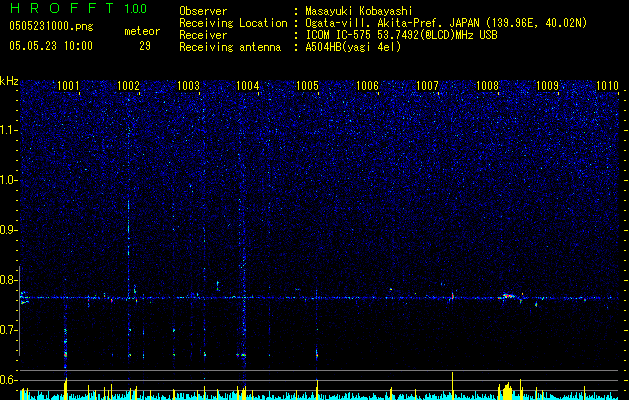Click the A504HB(yagi 4el) antenna text

(x=353, y=47)
